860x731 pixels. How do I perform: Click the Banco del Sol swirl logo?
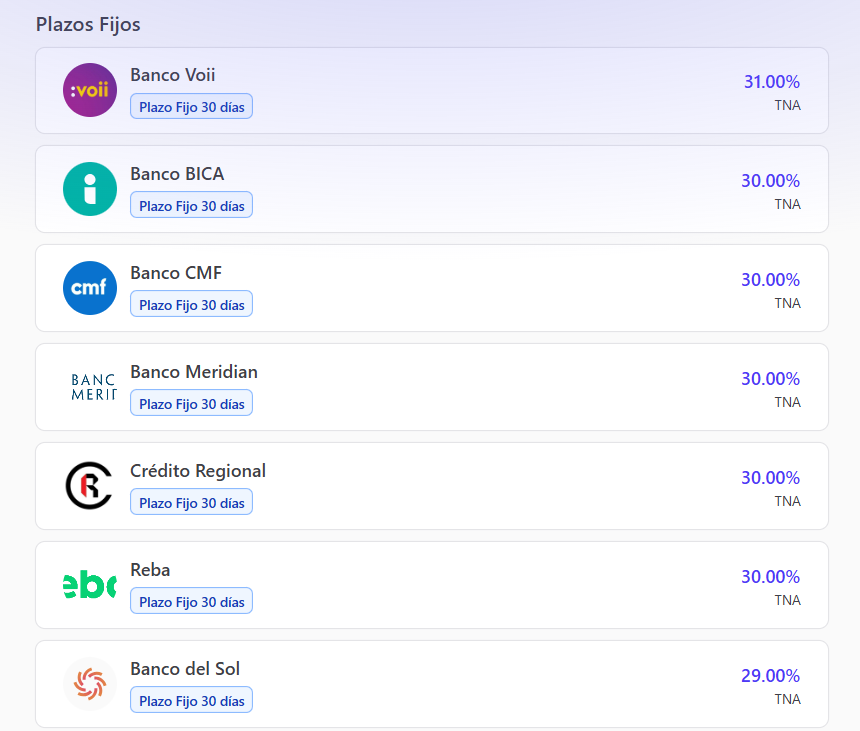(x=90, y=684)
